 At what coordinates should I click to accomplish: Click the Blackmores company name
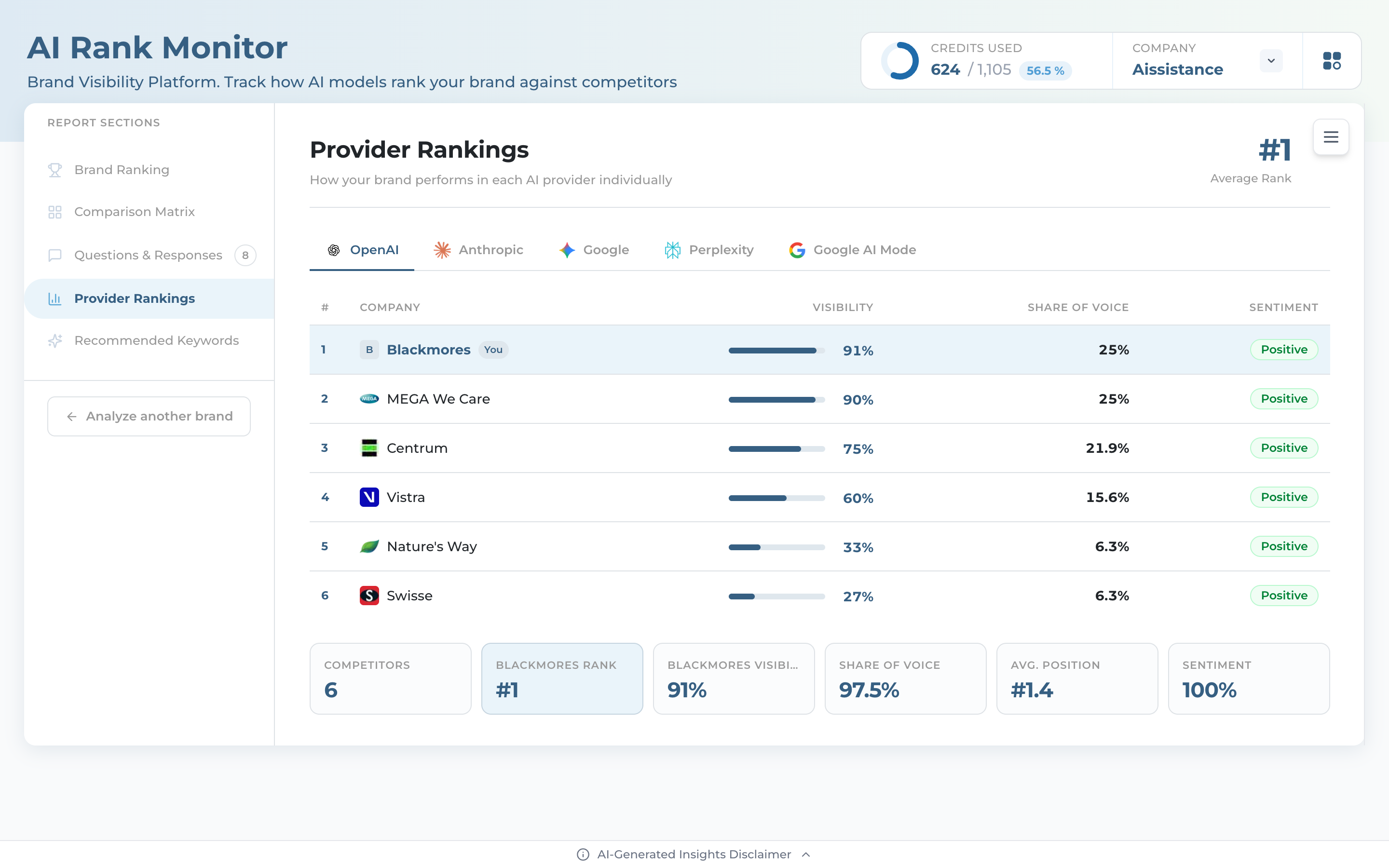coord(428,350)
